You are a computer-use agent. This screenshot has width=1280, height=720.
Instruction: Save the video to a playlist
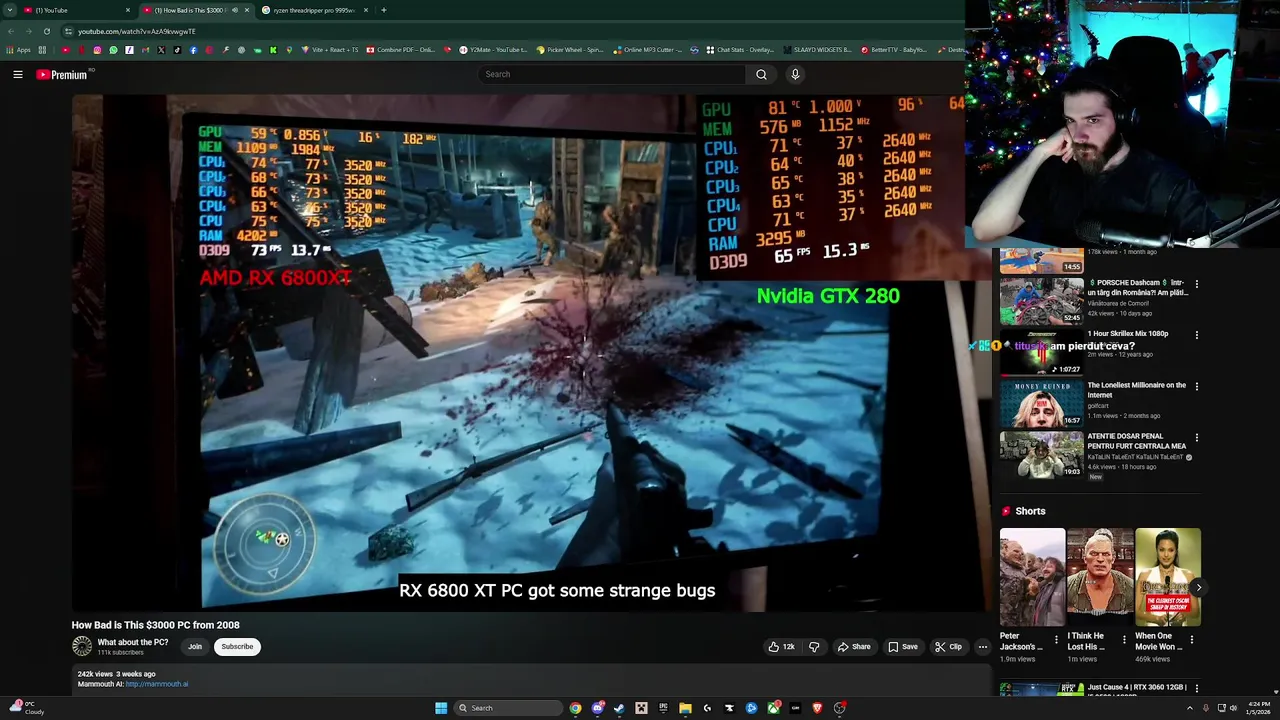tap(903, 647)
